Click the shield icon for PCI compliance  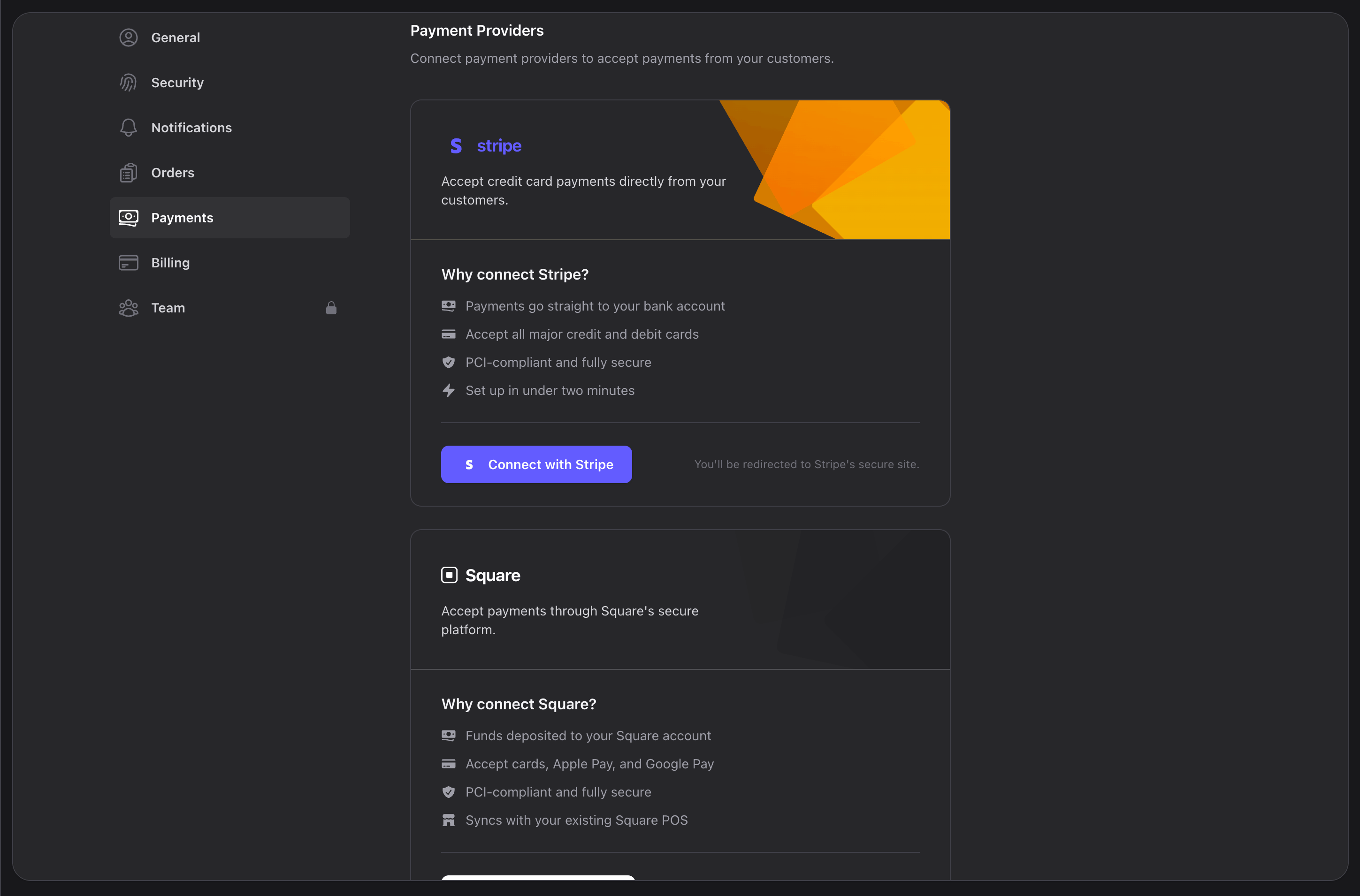click(449, 362)
